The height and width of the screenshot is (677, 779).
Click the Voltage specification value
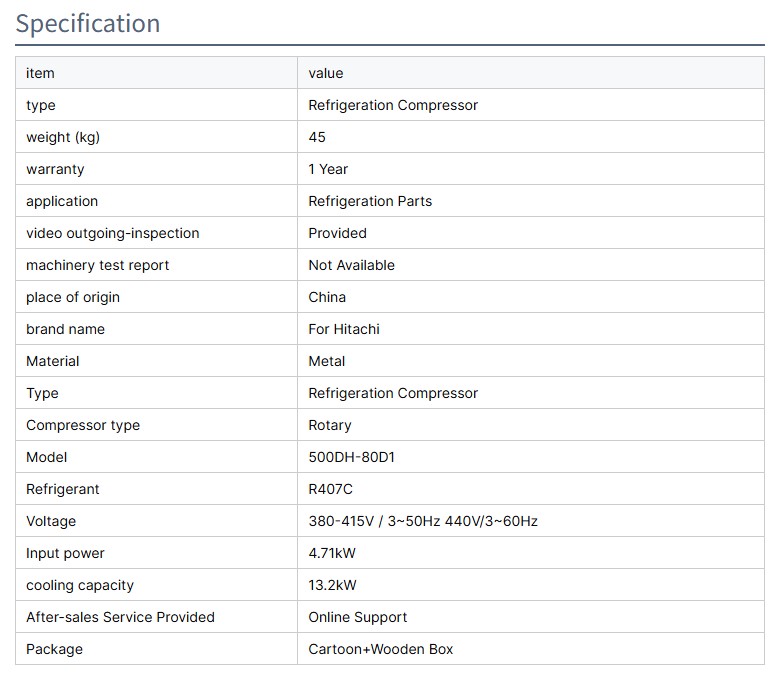pos(423,521)
